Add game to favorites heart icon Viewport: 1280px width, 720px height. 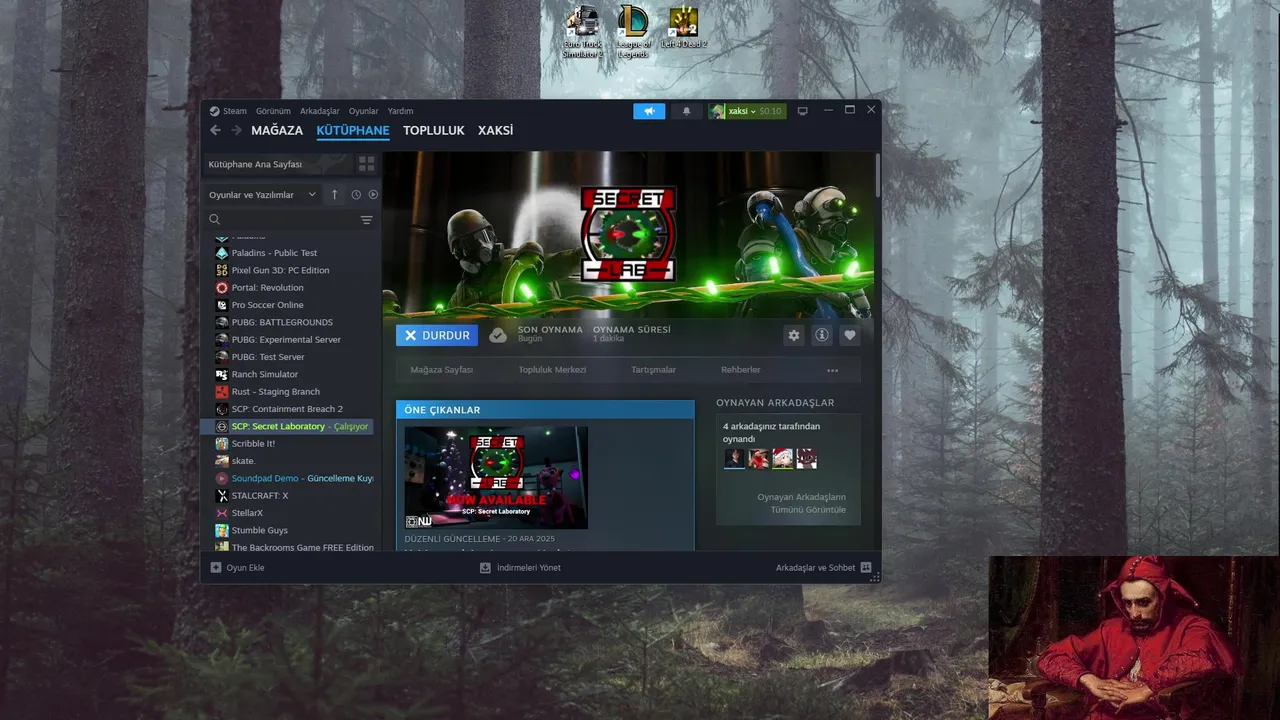850,335
